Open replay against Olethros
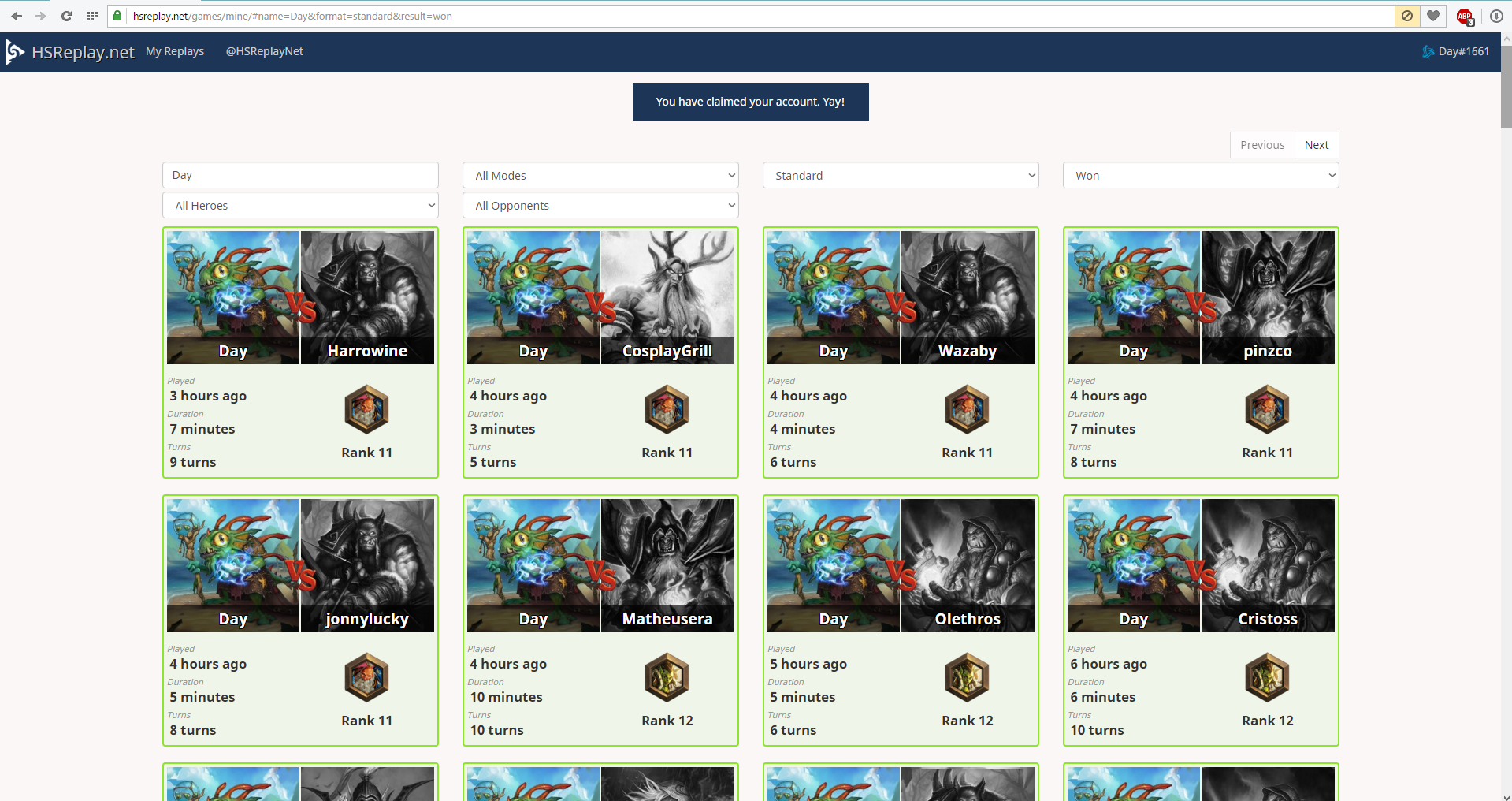This screenshot has width=1512, height=801. click(x=901, y=620)
